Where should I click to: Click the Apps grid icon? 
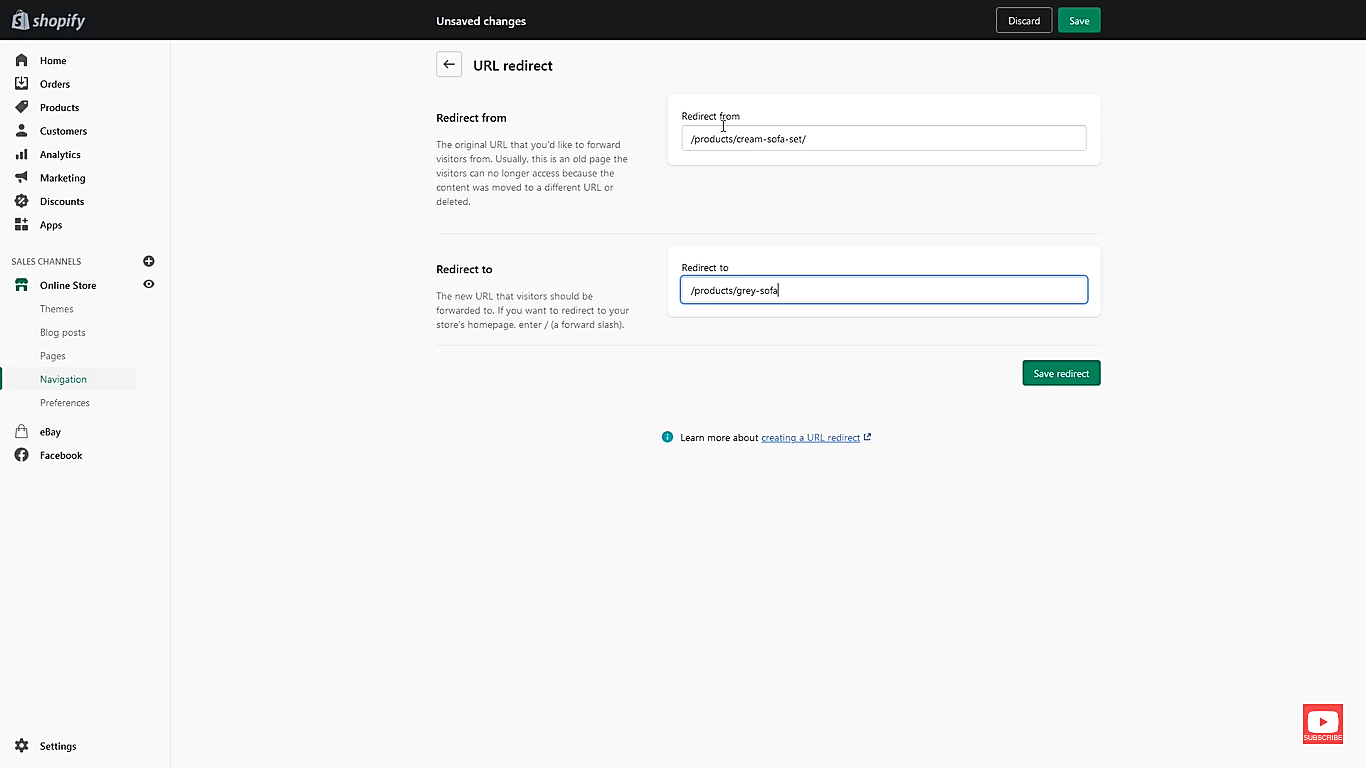21,225
